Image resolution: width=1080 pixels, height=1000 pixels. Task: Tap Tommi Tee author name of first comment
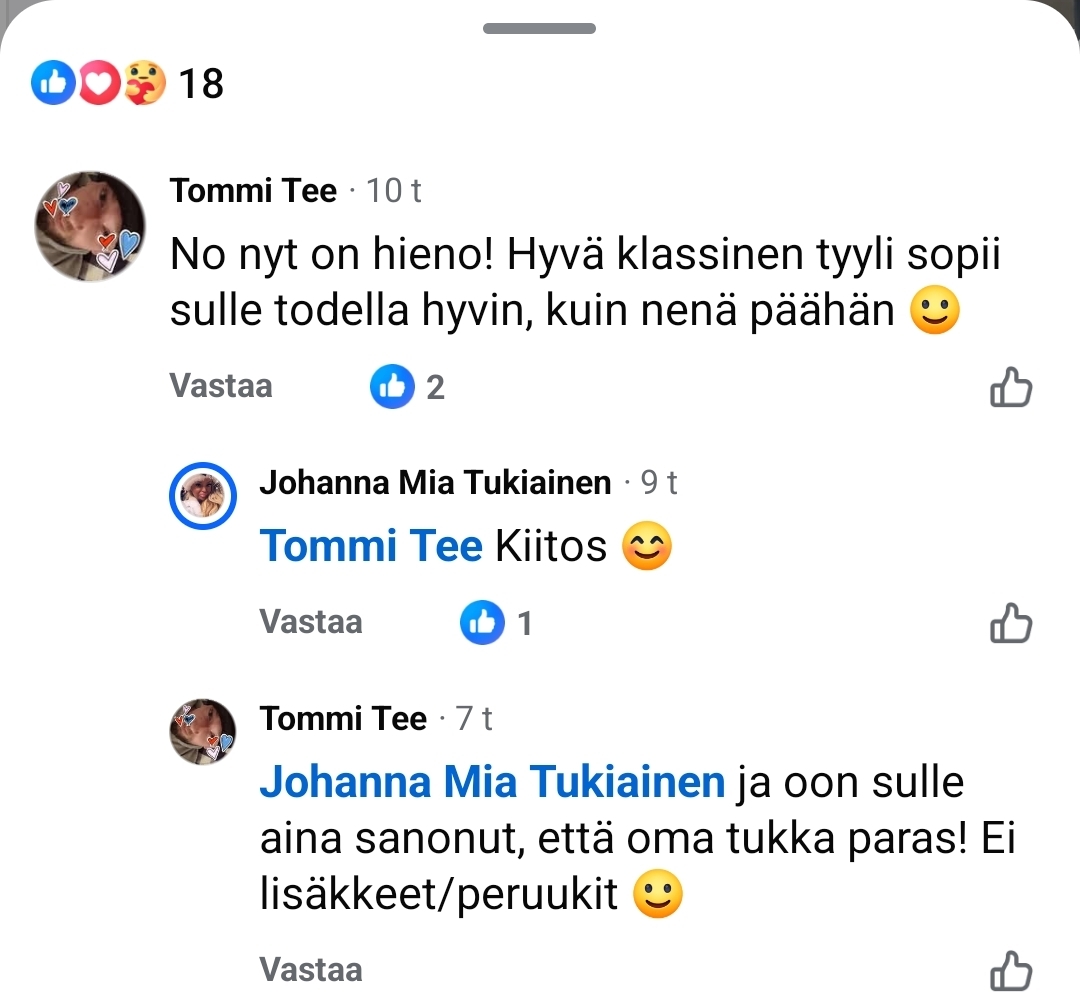[253, 191]
